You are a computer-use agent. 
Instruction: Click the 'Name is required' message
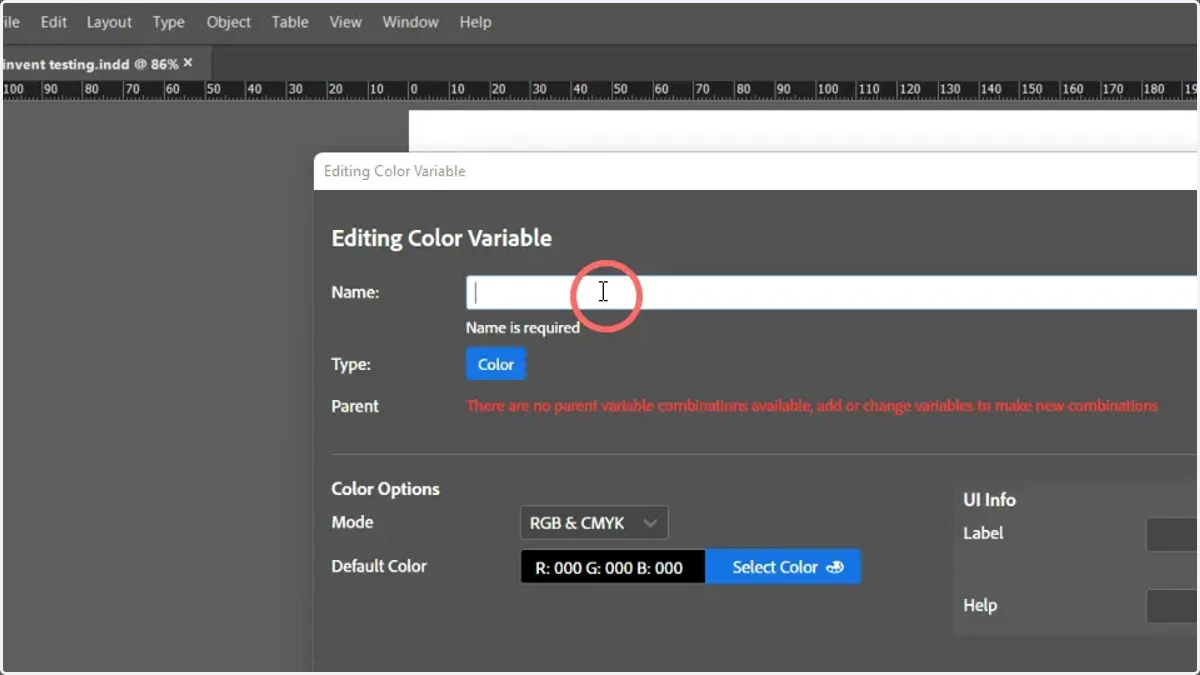(x=523, y=327)
